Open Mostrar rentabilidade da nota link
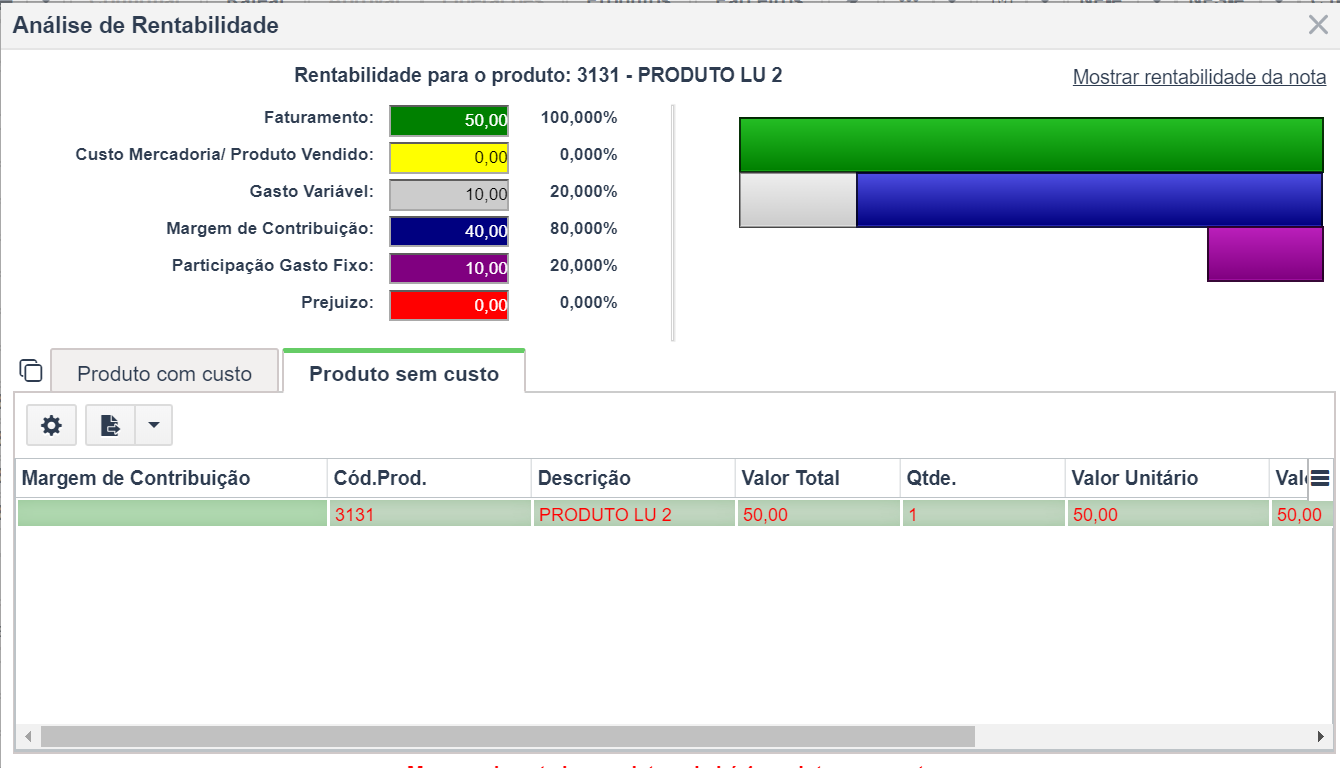 [x=1200, y=77]
